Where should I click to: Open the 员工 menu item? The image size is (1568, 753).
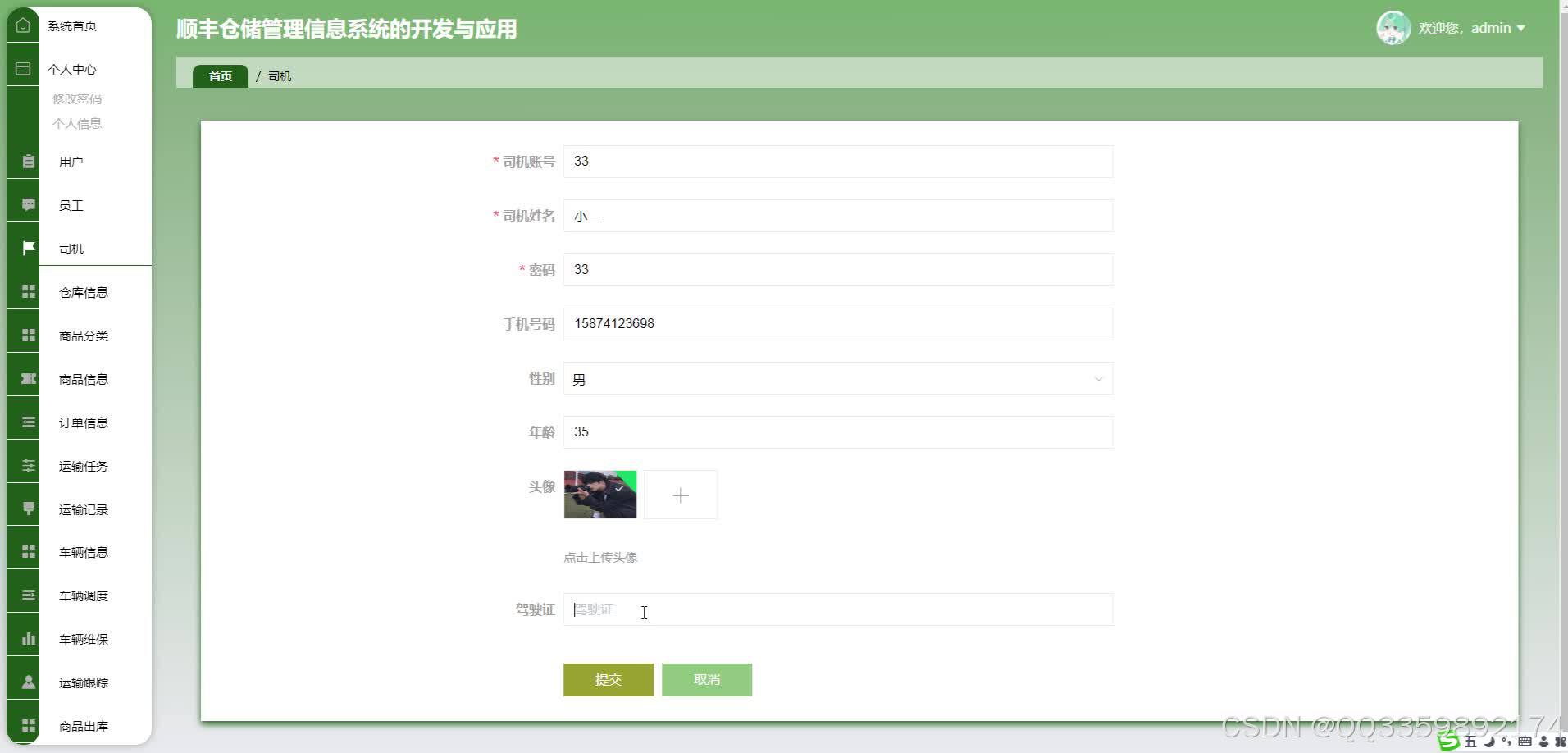[71, 205]
